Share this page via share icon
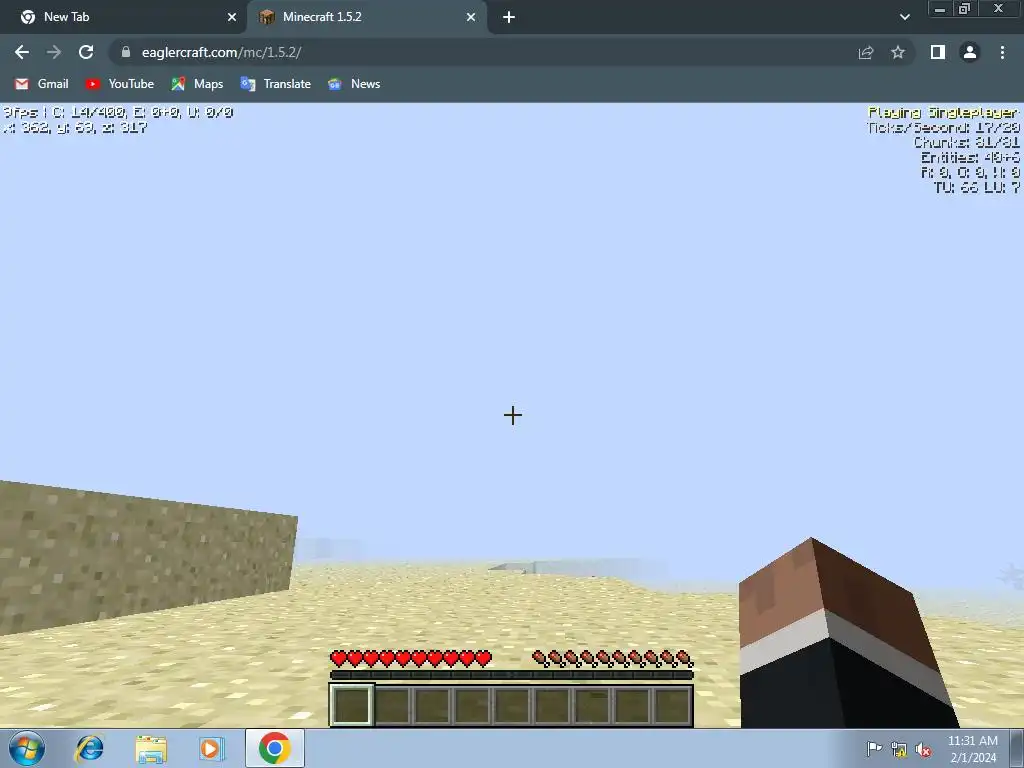The image size is (1024, 768). tap(866, 52)
